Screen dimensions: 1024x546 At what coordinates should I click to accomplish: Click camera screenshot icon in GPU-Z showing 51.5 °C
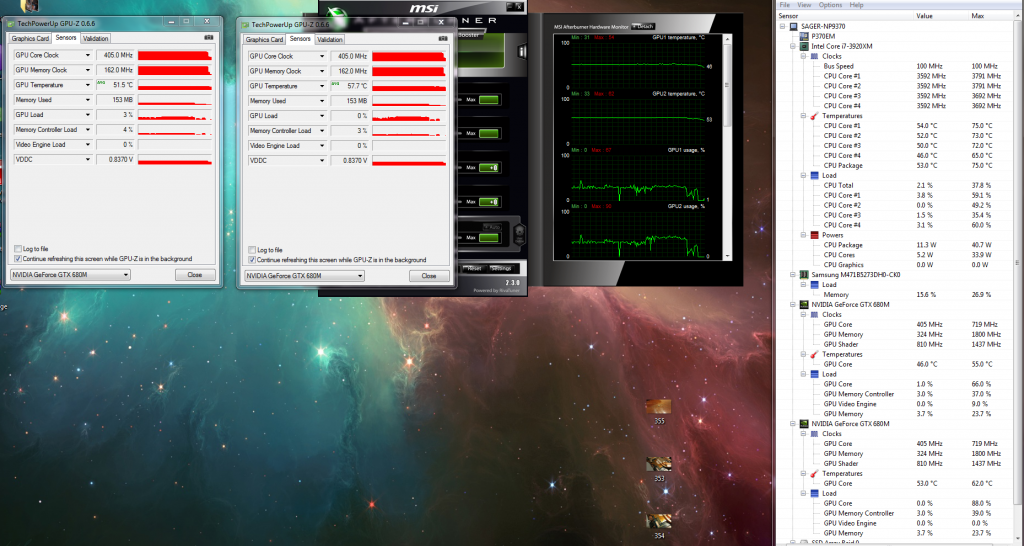208,38
